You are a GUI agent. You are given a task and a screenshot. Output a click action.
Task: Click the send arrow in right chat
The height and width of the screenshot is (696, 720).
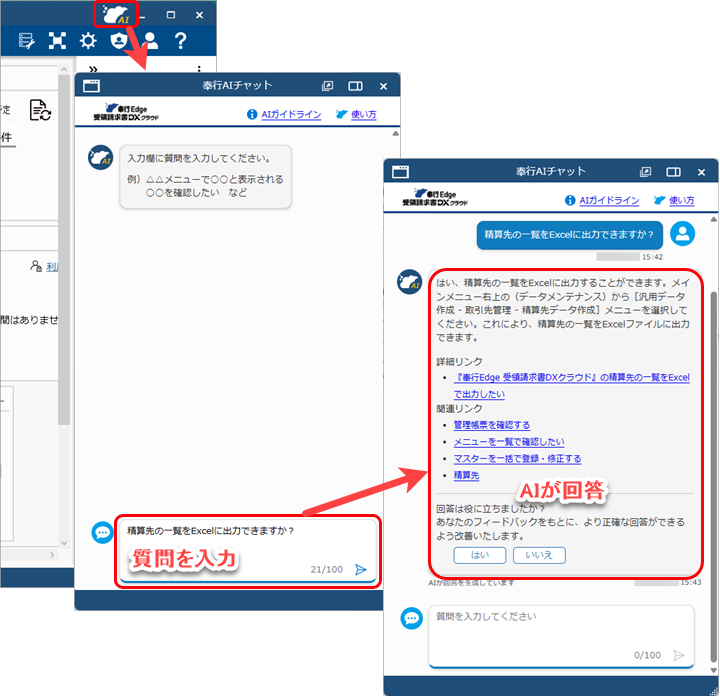click(x=679, y=655)
